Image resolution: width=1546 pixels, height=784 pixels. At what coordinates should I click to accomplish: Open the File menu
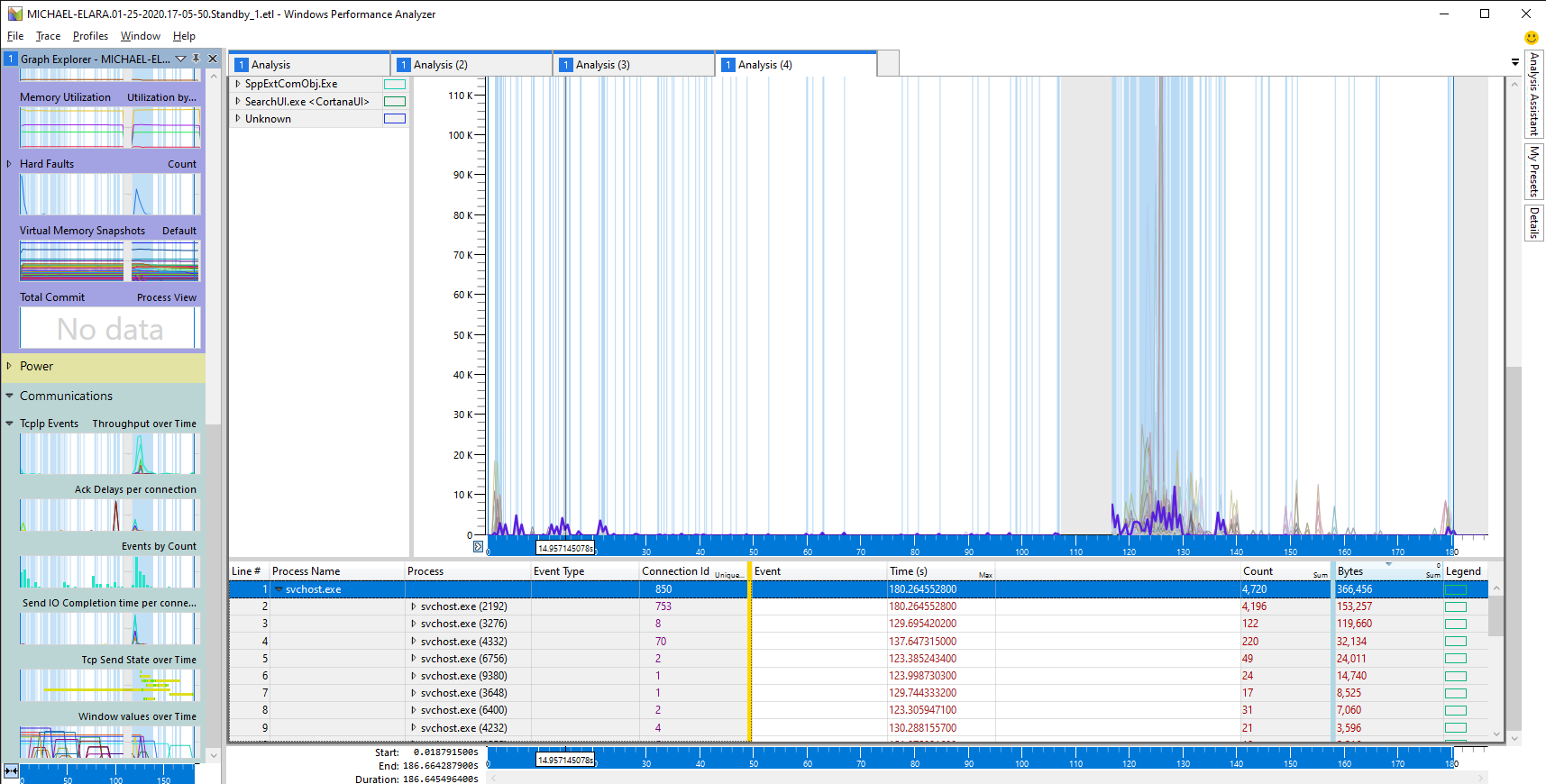tap(15, 36)
